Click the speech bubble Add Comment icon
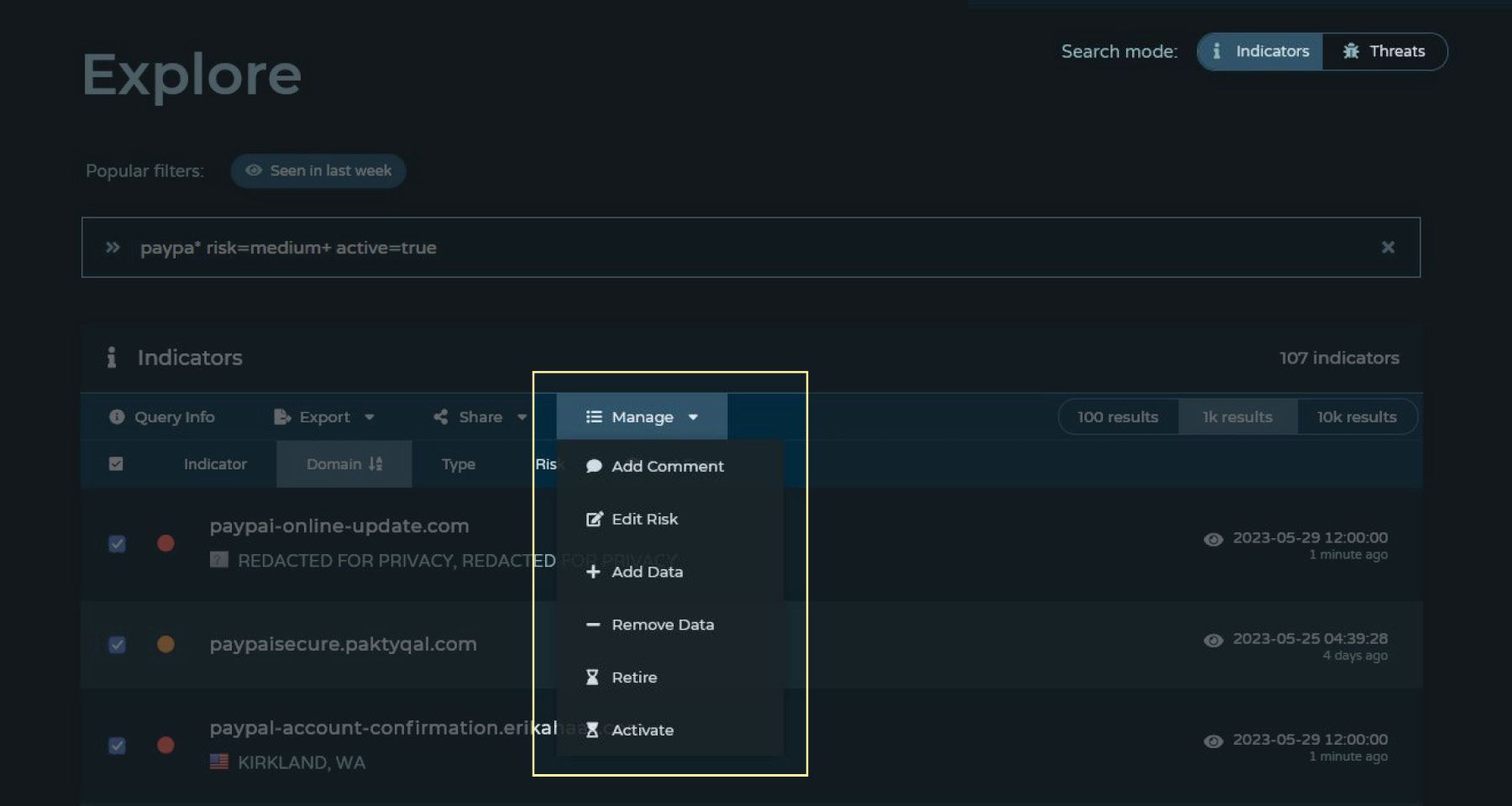Image resolution: width=1512 pixels, height=806 pixels. pos(594,466)
